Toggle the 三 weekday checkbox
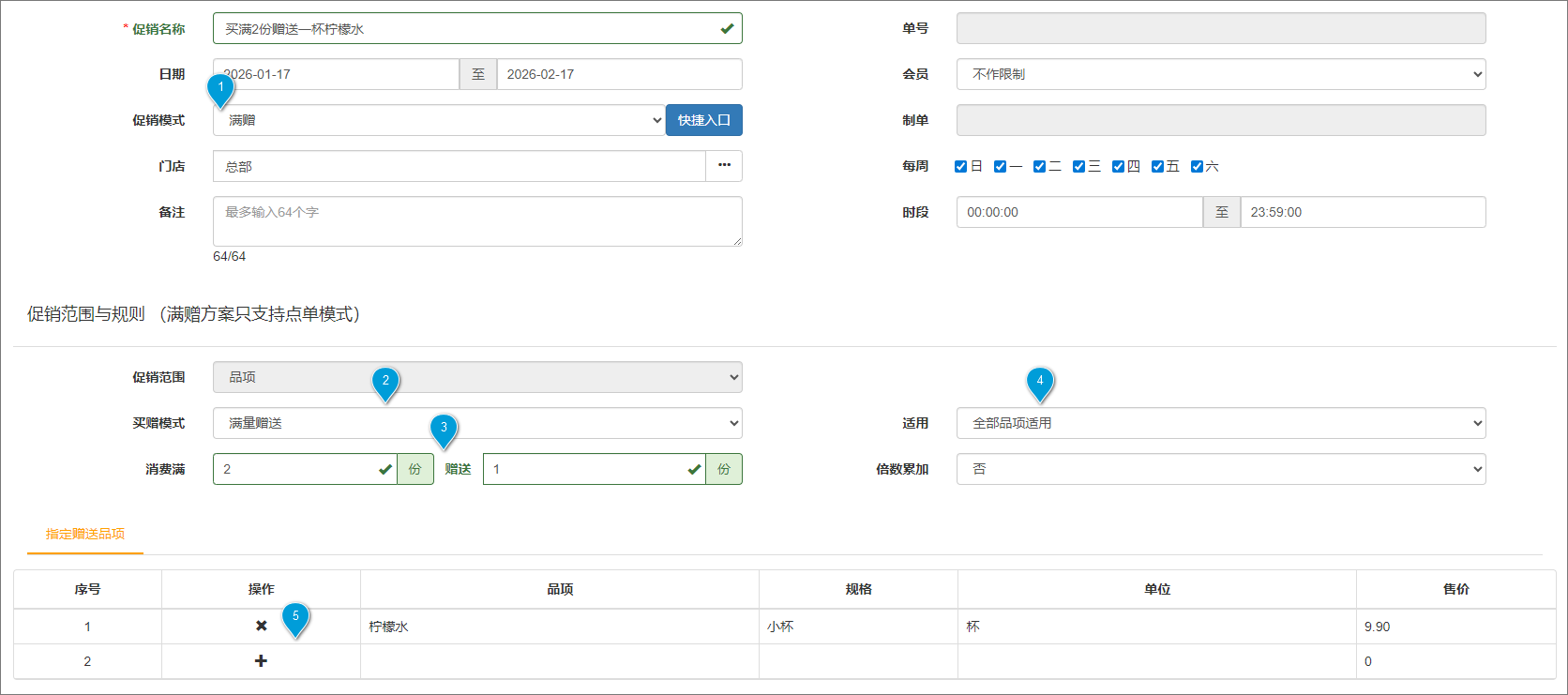This screenshot has height=695, width=1568. [x=1078, y=166]
